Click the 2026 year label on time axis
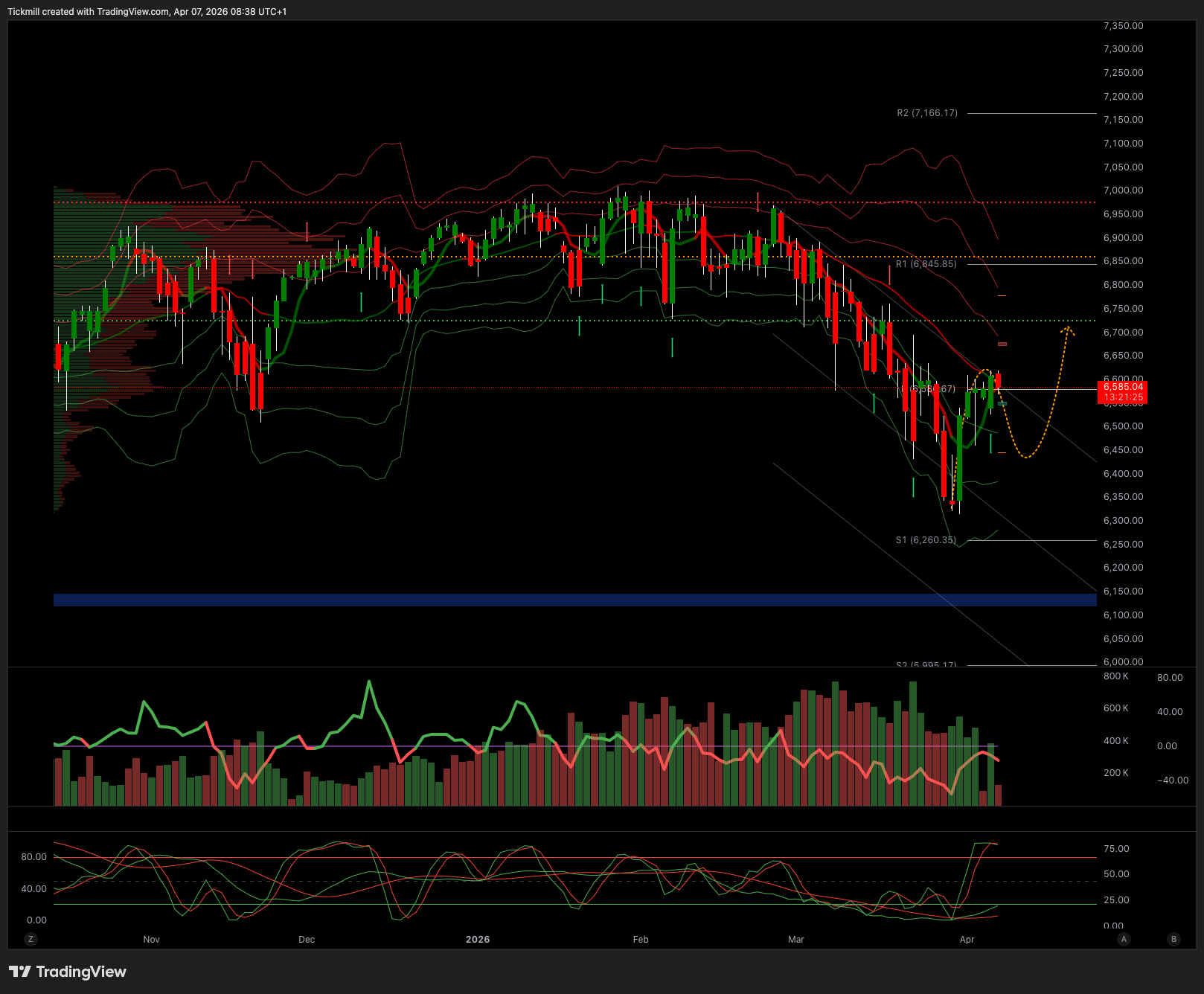 point(478,940)
